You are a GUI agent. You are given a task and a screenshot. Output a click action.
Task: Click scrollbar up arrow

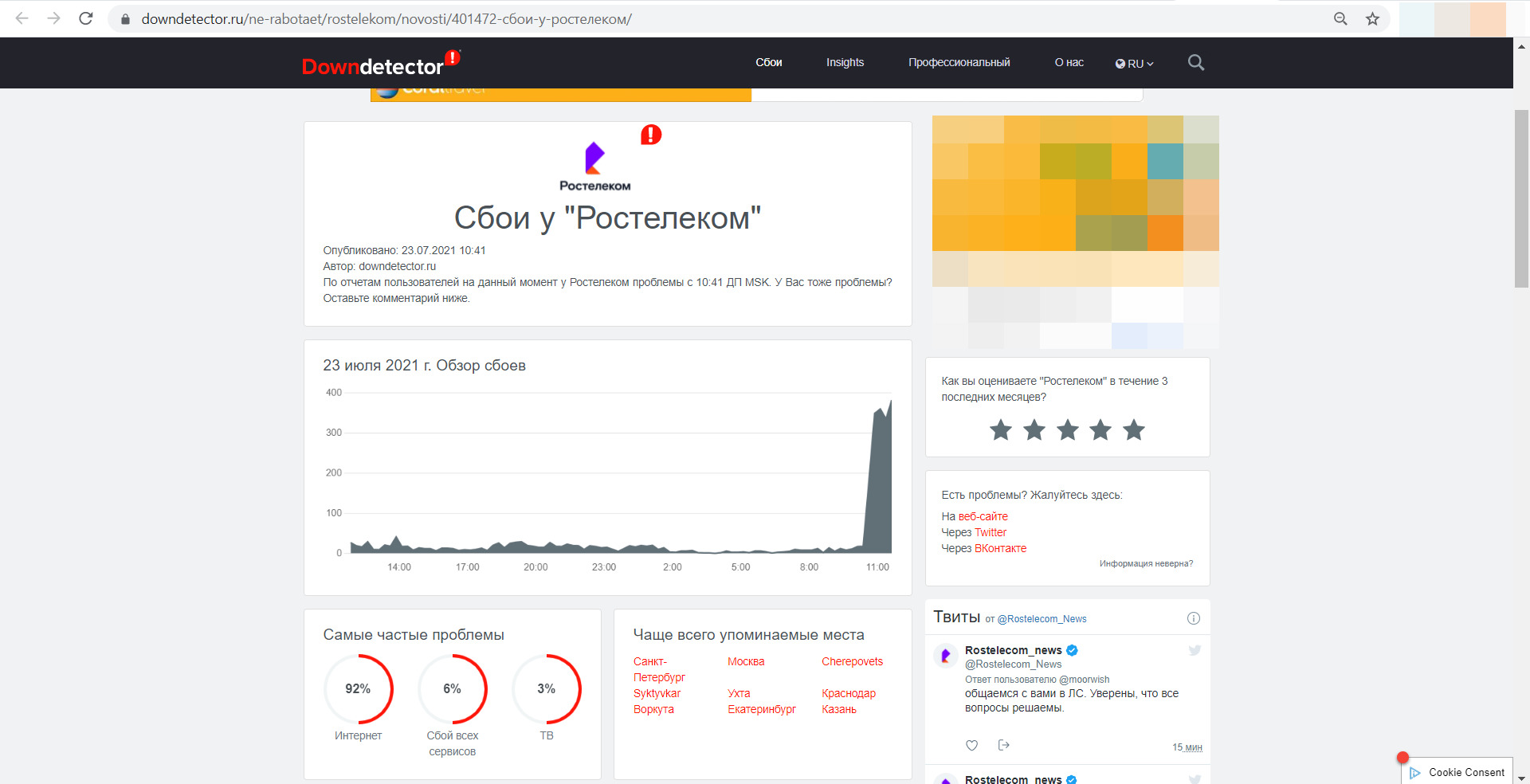pos(1521,46)
